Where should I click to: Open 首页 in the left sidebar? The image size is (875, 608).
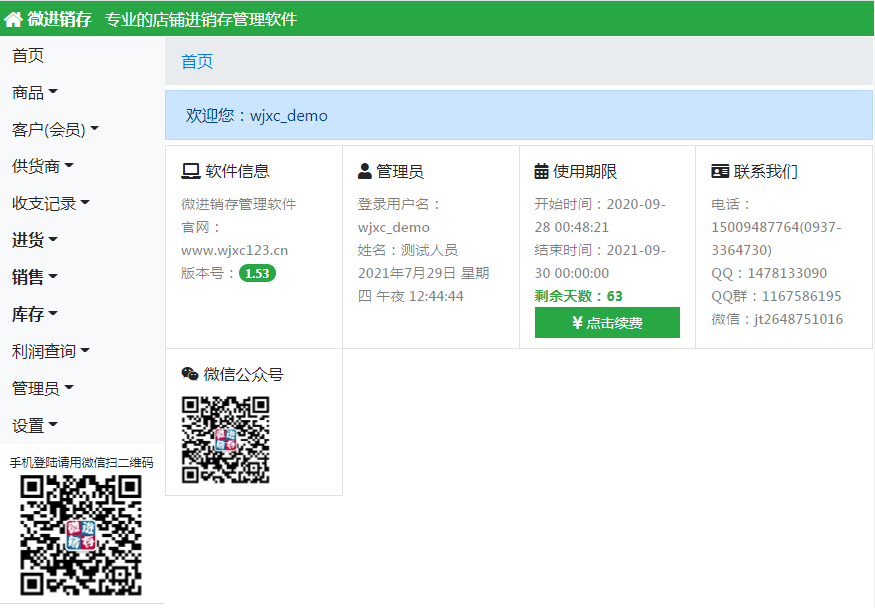click(28, 55)
